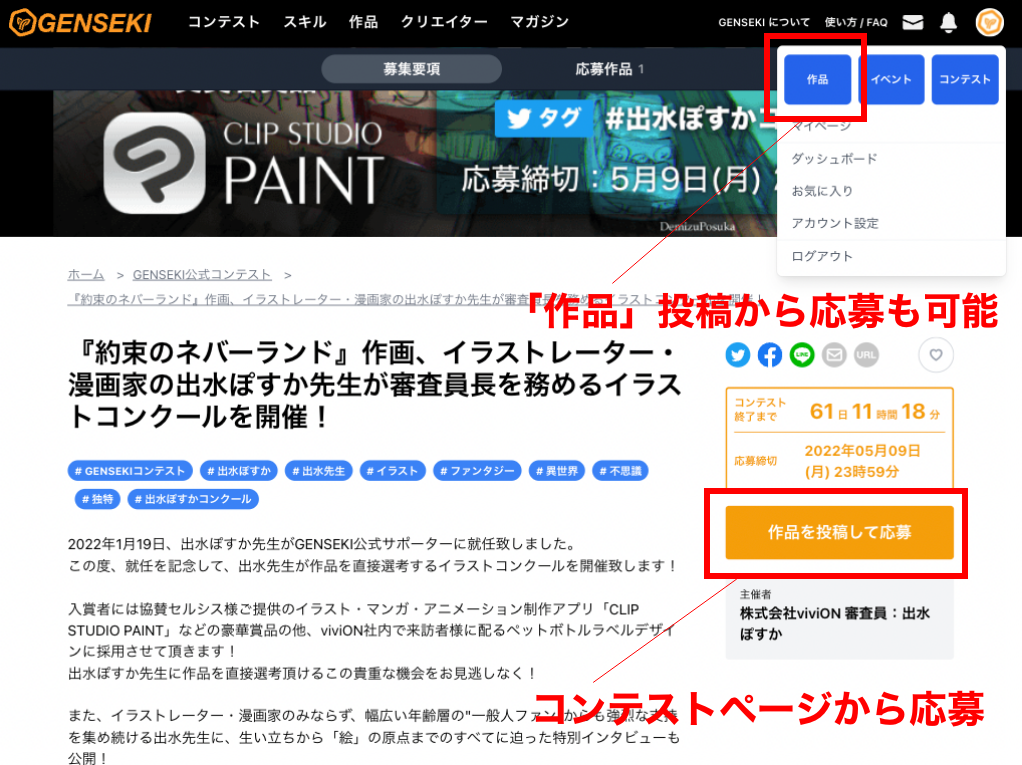
Task: Switch to 応募作品 tab
Action: click(609, 69)
